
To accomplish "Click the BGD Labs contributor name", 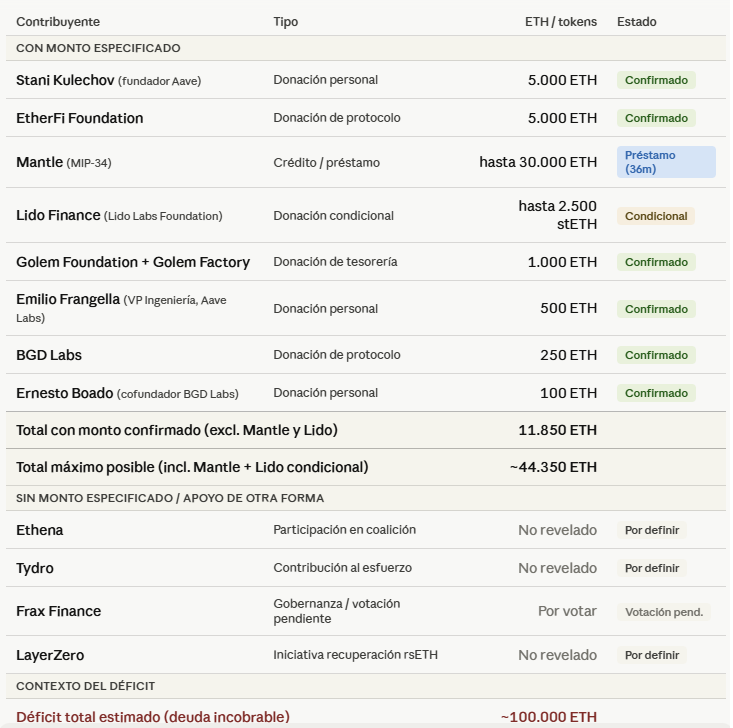I will point(49,355).
